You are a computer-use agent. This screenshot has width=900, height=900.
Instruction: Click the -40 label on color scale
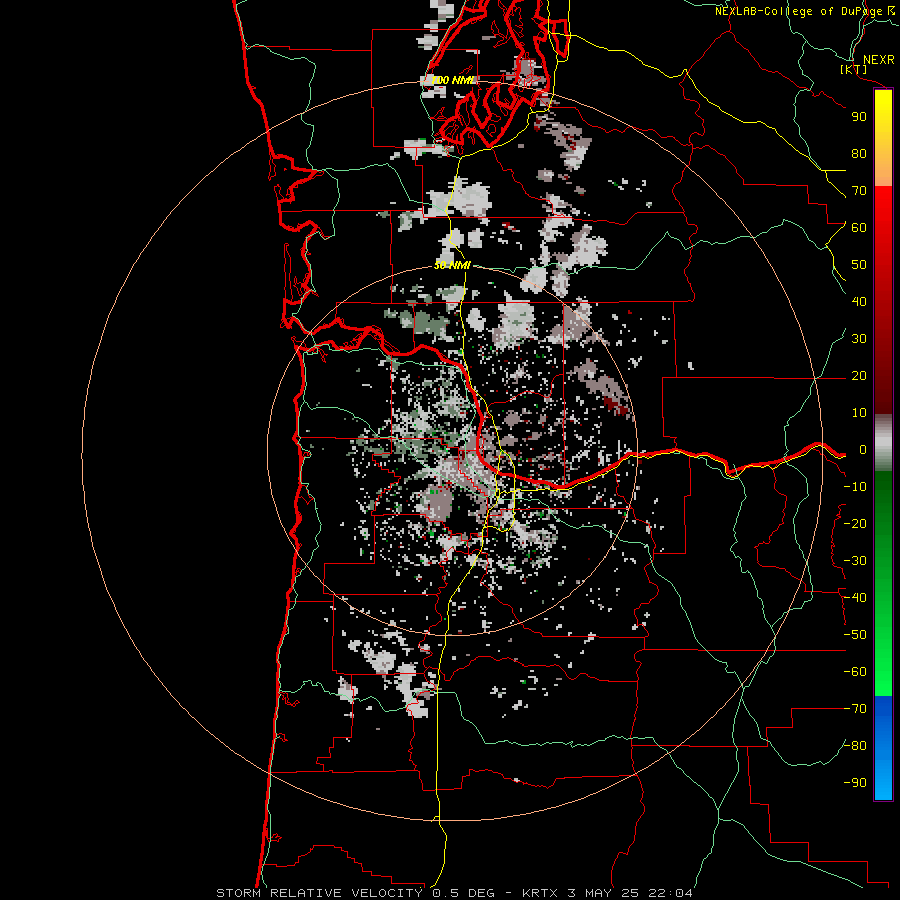point(855,598)
